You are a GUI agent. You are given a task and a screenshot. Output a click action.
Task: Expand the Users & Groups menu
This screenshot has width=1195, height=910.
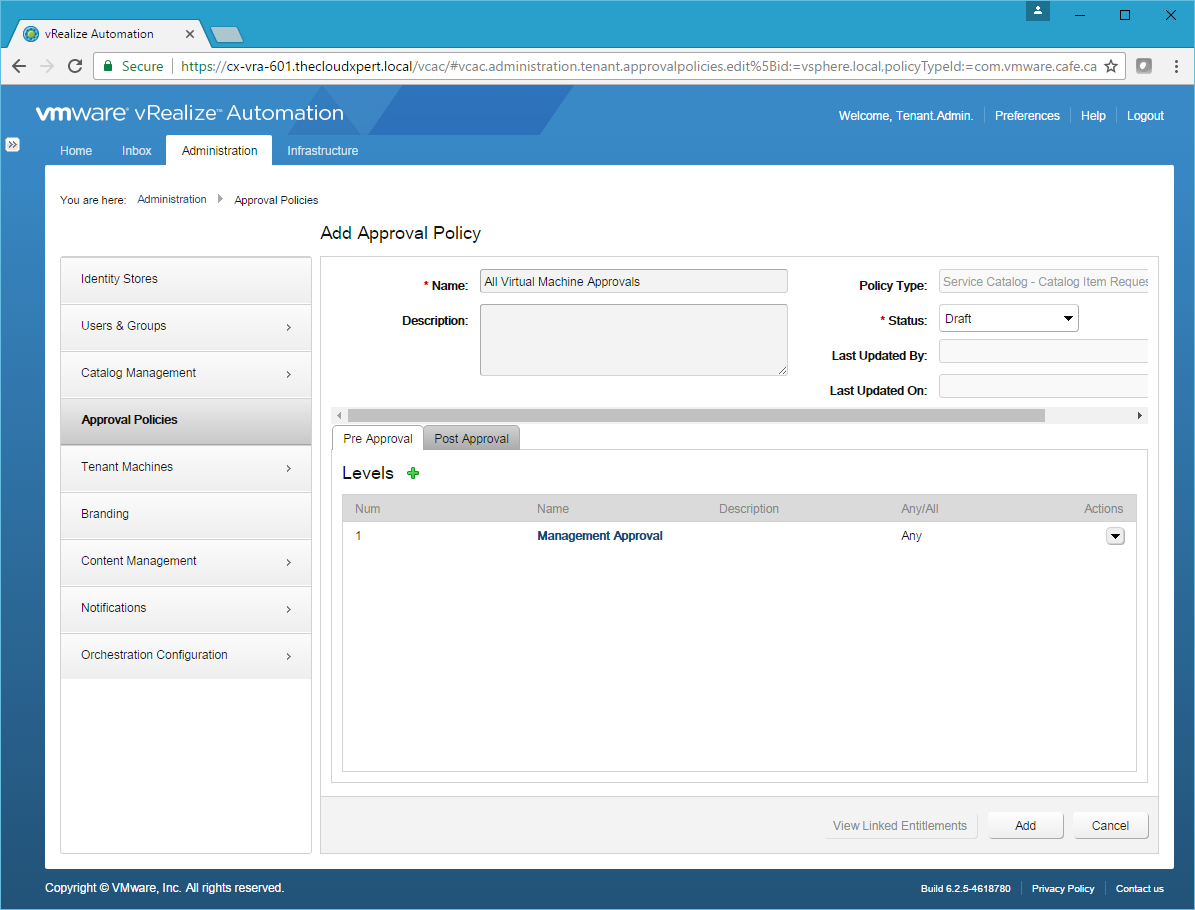pos(186,326)
